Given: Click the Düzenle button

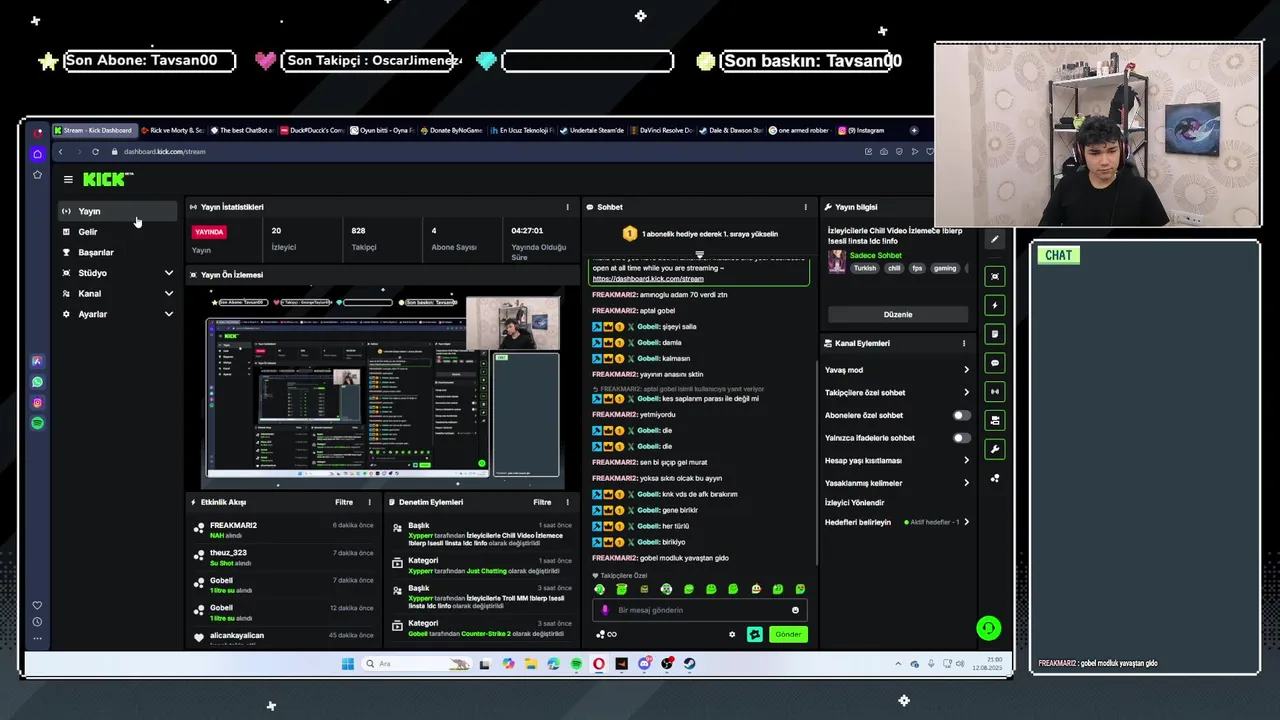Looking at the screenshot, I should pyautogui.click(x=898, y=314).
